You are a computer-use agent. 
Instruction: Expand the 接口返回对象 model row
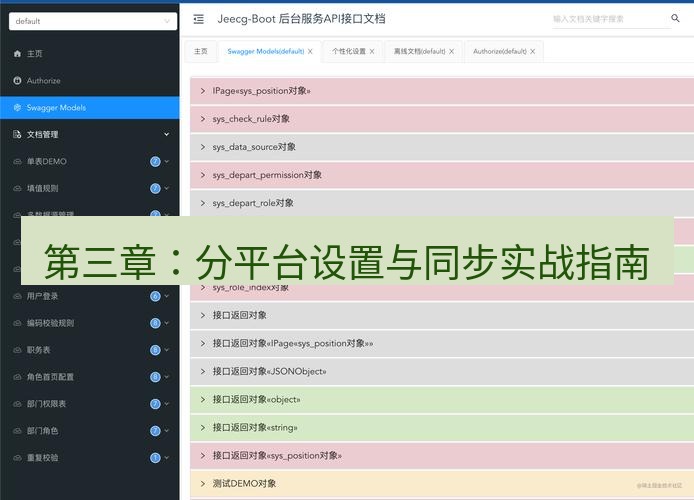click(x=442, y=315)
